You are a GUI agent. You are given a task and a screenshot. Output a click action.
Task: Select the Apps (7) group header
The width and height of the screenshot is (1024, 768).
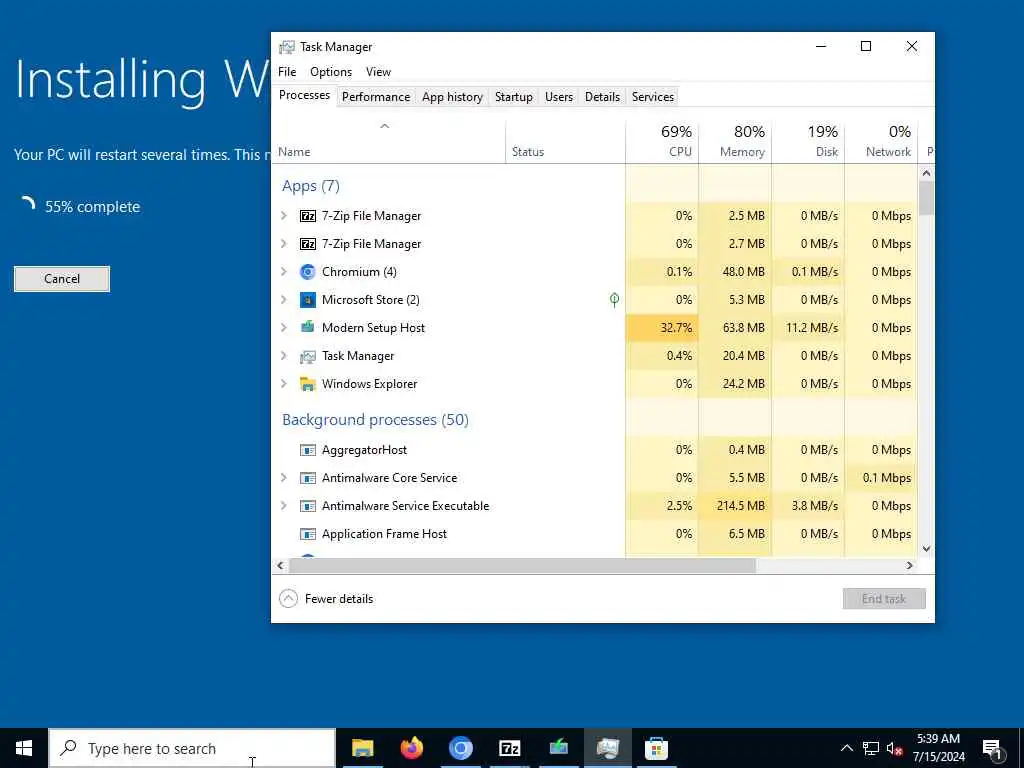tap(311, 186)
